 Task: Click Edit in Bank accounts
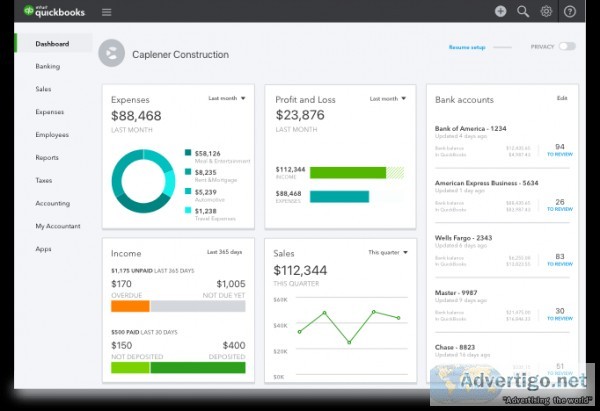(x=562, y=98)
